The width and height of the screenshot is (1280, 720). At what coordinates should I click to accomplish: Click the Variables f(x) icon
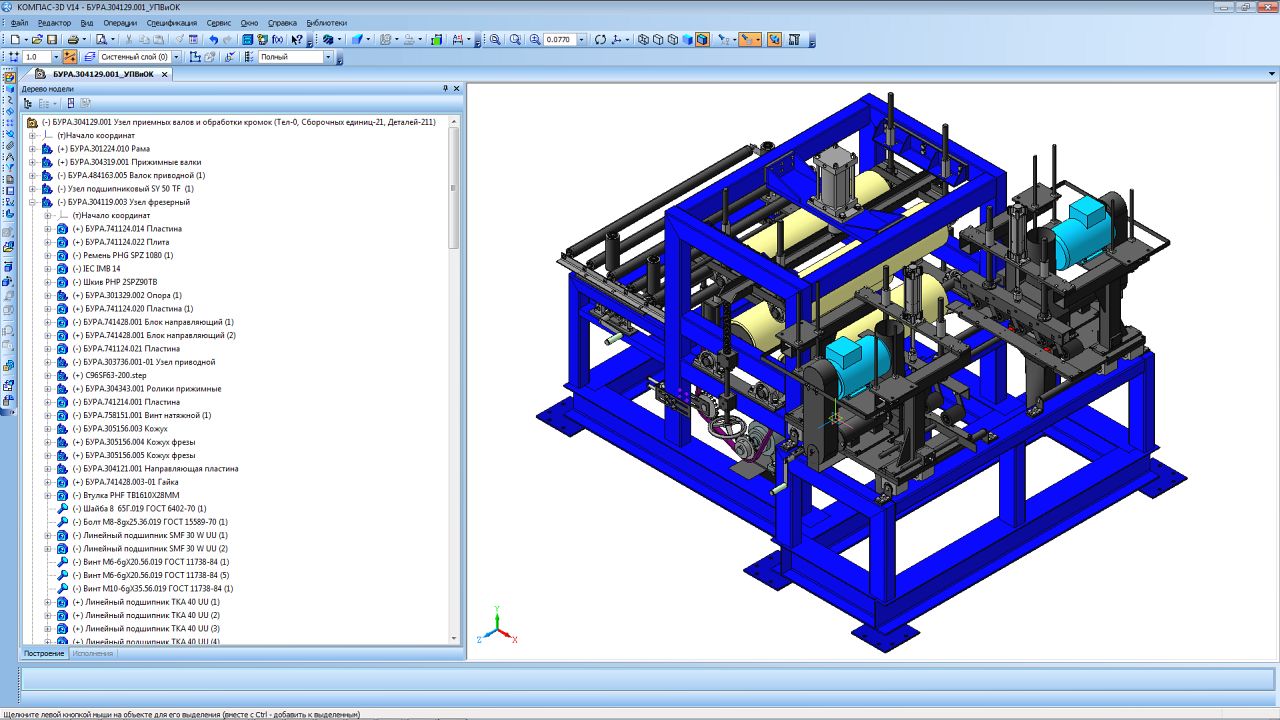(x=277, y=40)
